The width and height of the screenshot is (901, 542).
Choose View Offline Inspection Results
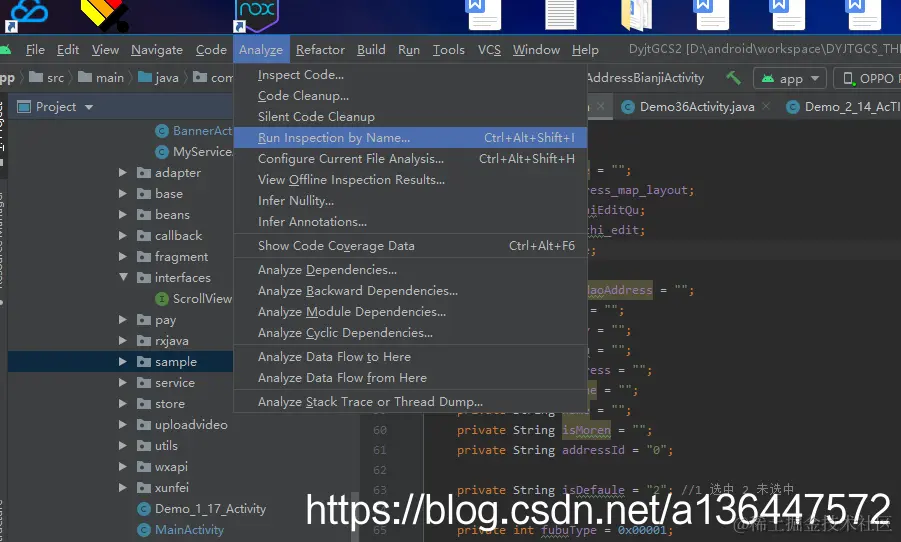tap(410, 180)
